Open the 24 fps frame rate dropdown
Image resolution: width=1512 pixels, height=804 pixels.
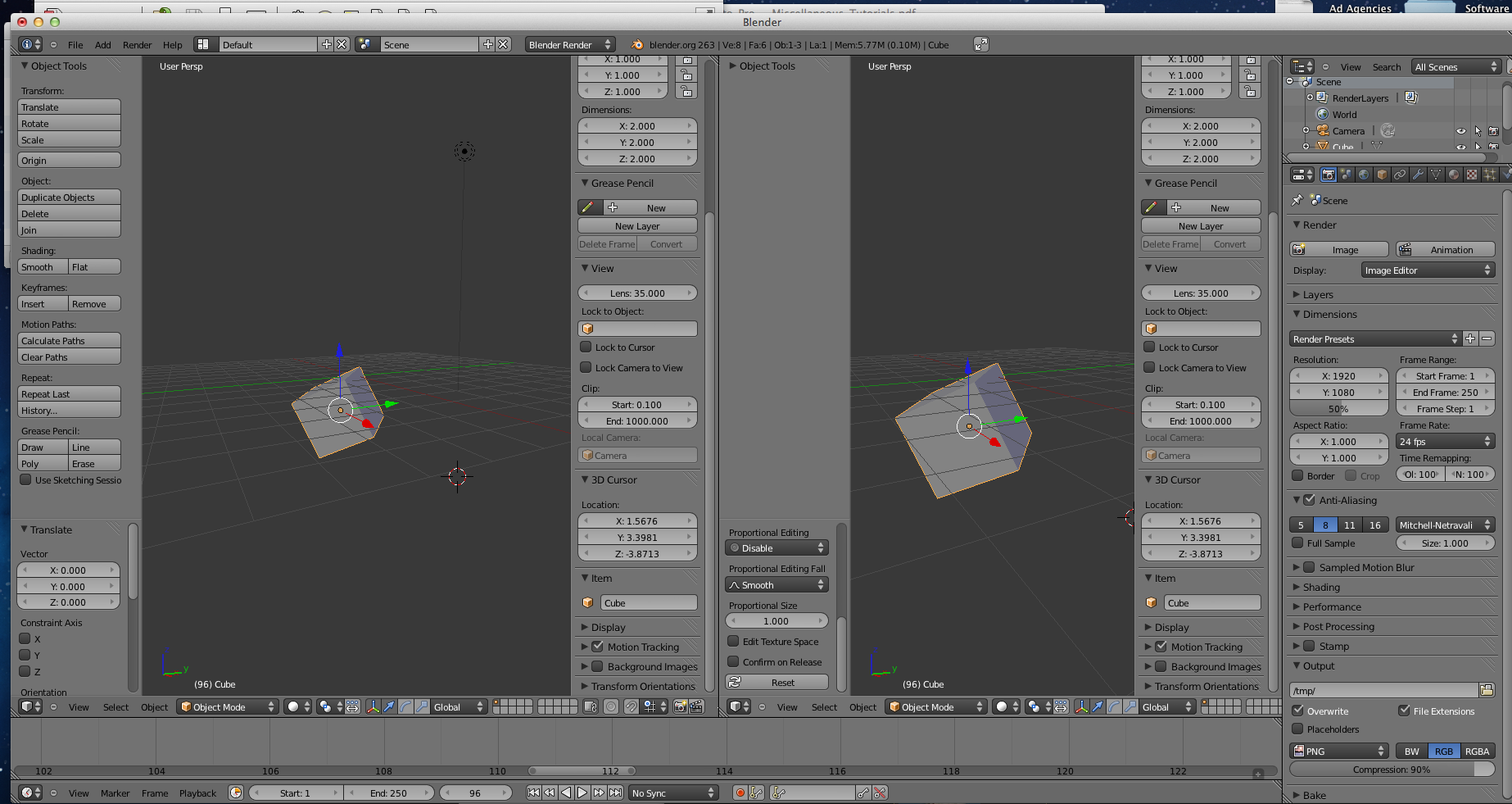1446,441
